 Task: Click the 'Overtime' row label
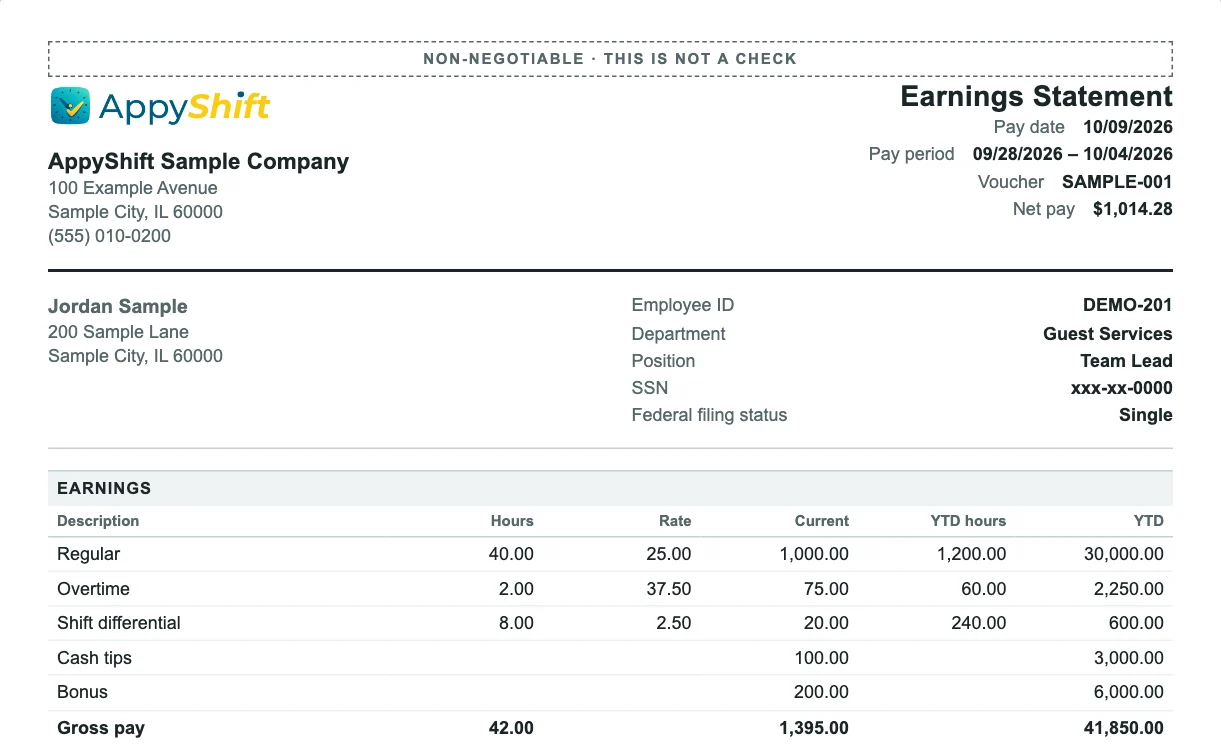[93, 589]
